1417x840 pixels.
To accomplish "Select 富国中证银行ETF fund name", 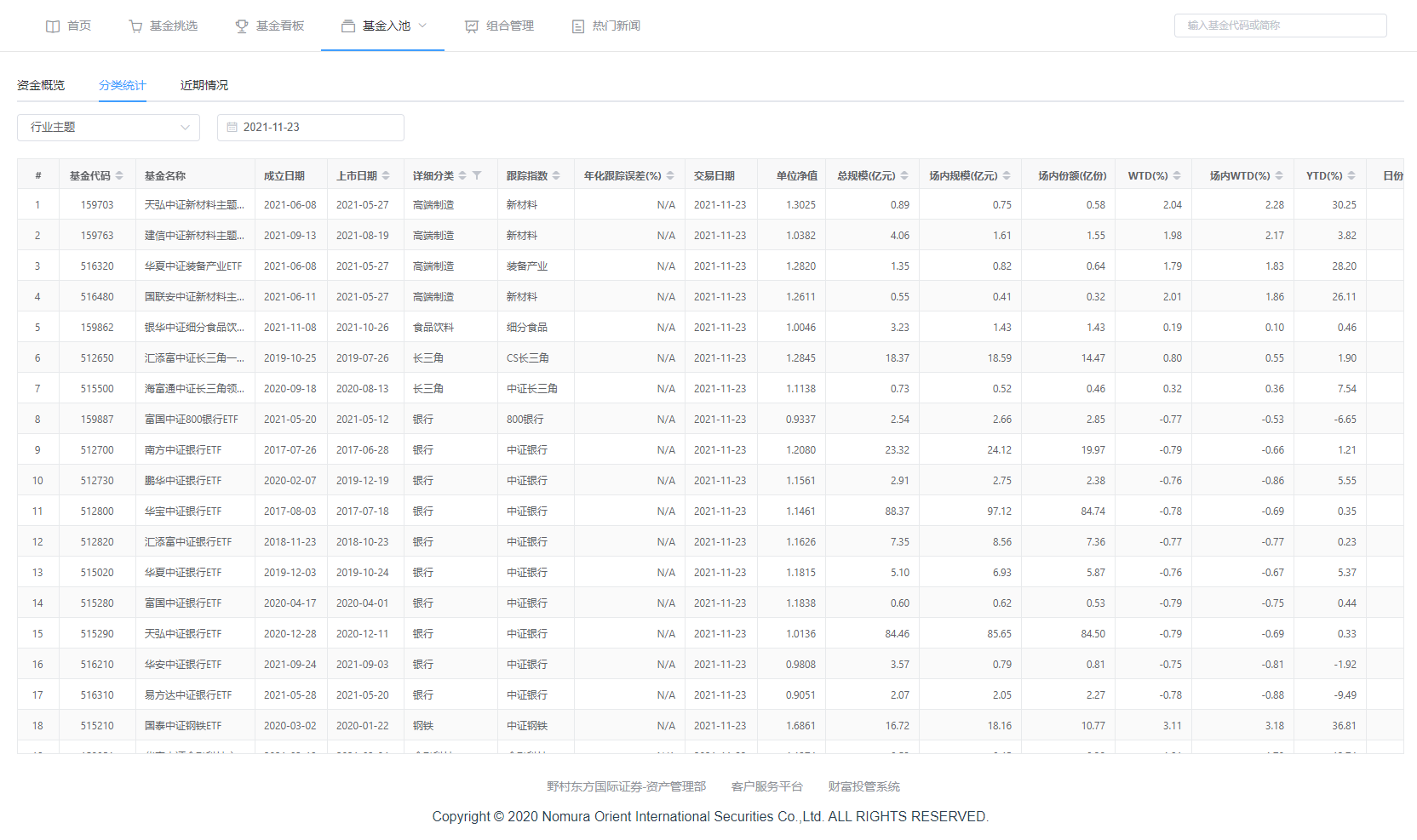I will pyautogui.click(x=183, y=603).
